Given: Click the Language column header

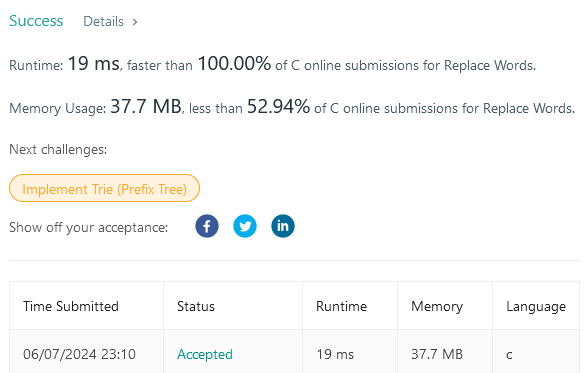Looking at the screenshot, I should 536,307.
